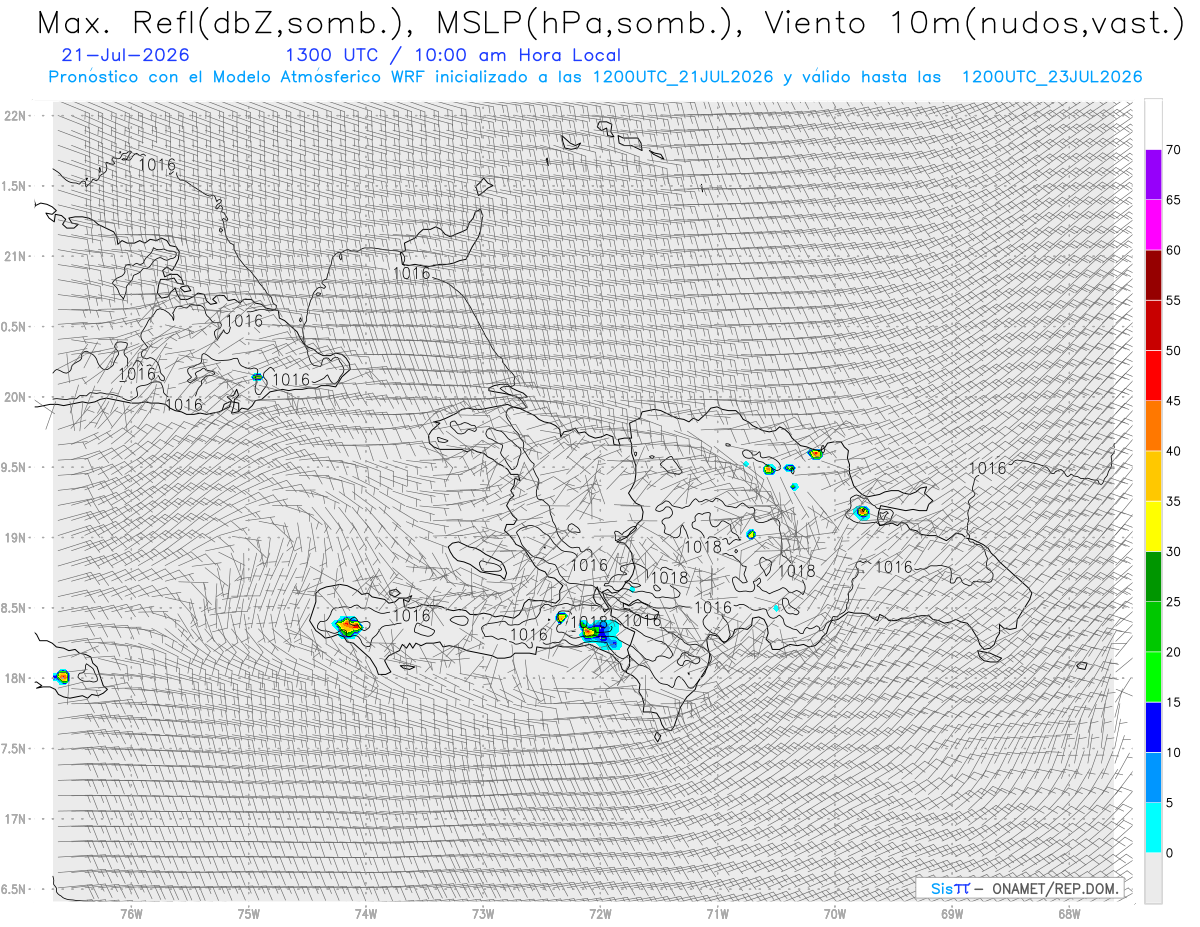Viewport: 1200px width, 927px height.
Task: Select the medium green 20–25 dBZ colorbar segment
Action: [1153, 627]
